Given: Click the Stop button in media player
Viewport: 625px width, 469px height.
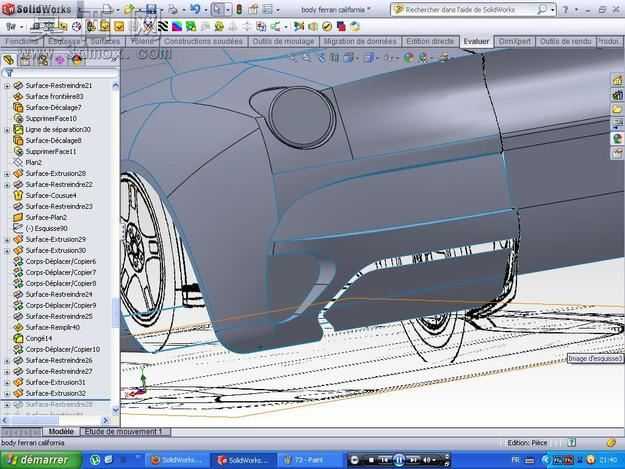Looking at the screenshot, I should click(x=371, y=460).
